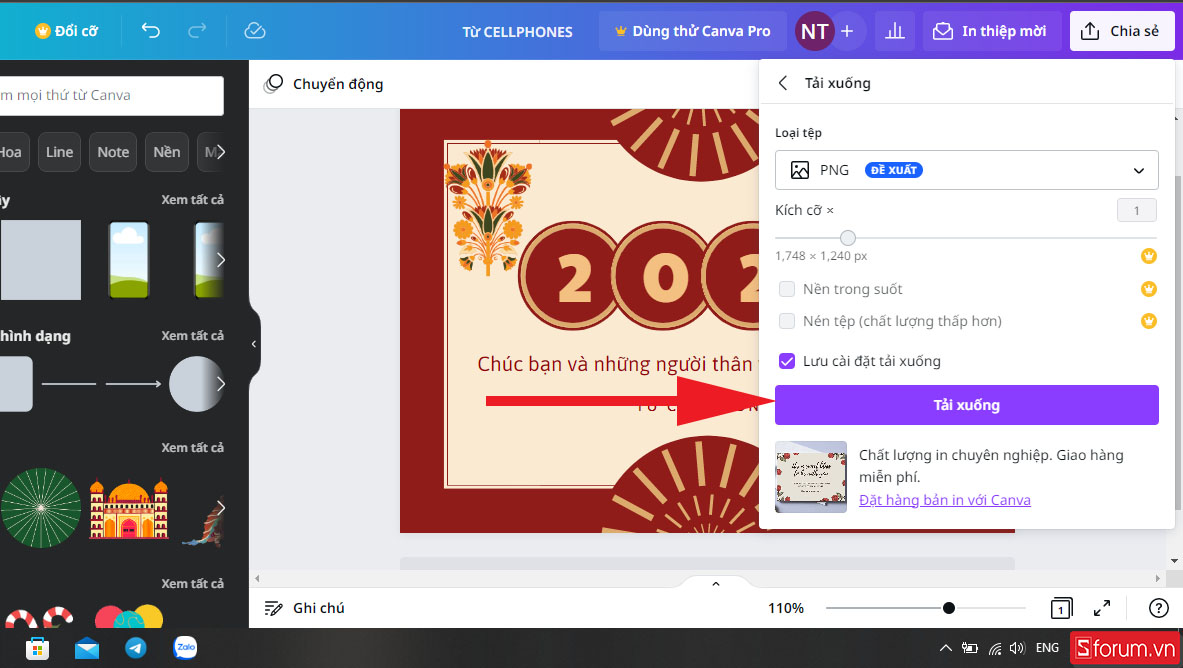Open the page manager icon showing 1
Image resolution: width=1183 pixels, height=668 pixels.
1061,607
